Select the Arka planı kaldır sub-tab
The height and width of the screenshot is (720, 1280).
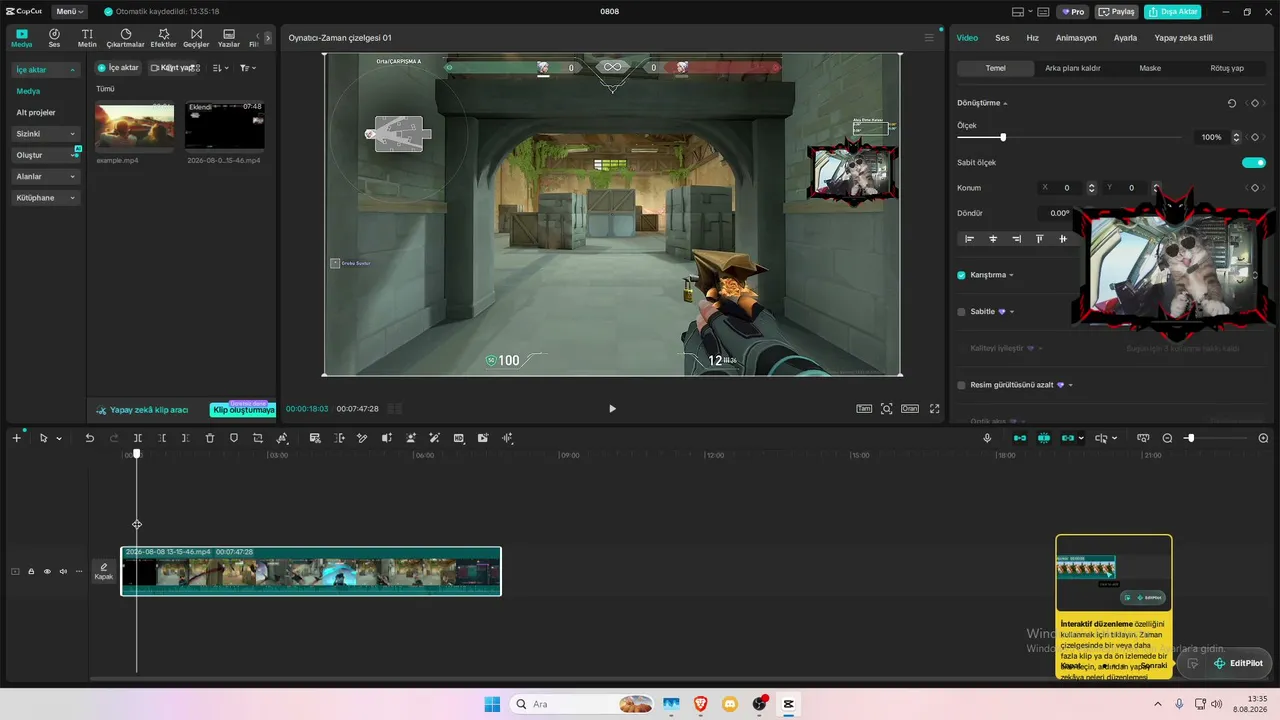coord(1073,68)
